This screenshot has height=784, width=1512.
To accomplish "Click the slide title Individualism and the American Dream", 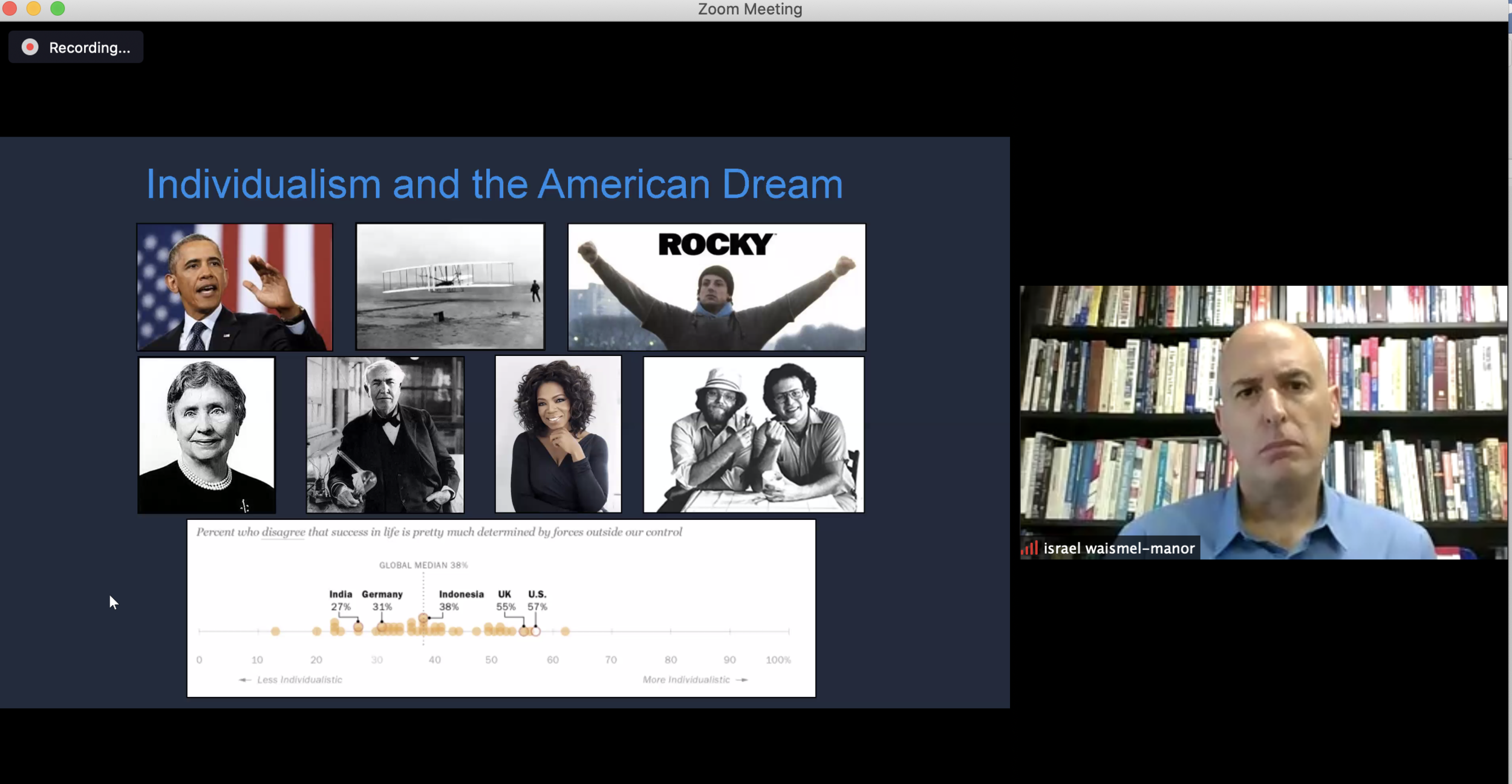I will click(x=494, y=184).
